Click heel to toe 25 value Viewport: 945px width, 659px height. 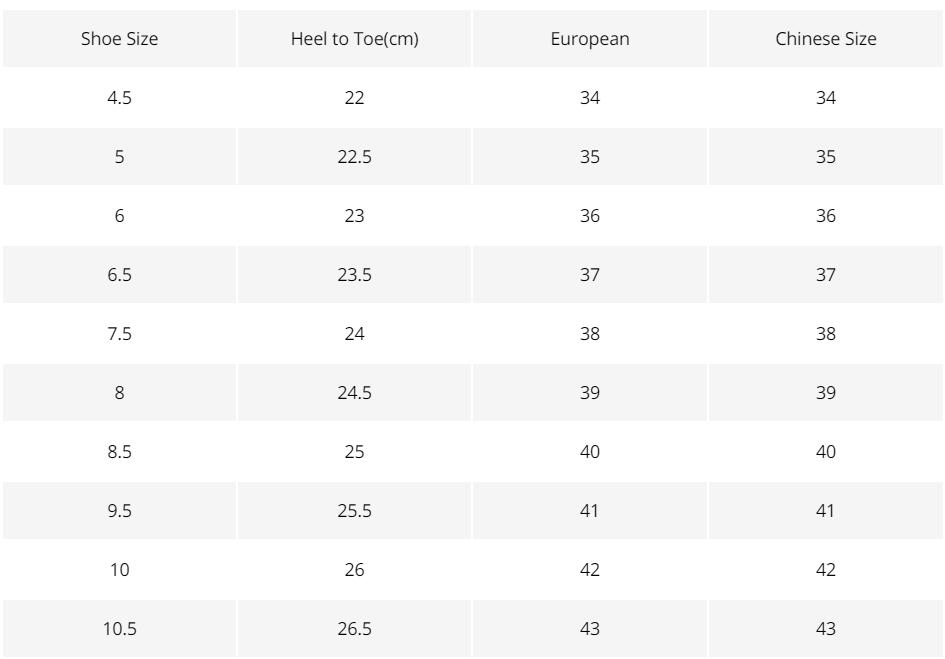click(x=354, y=452)
